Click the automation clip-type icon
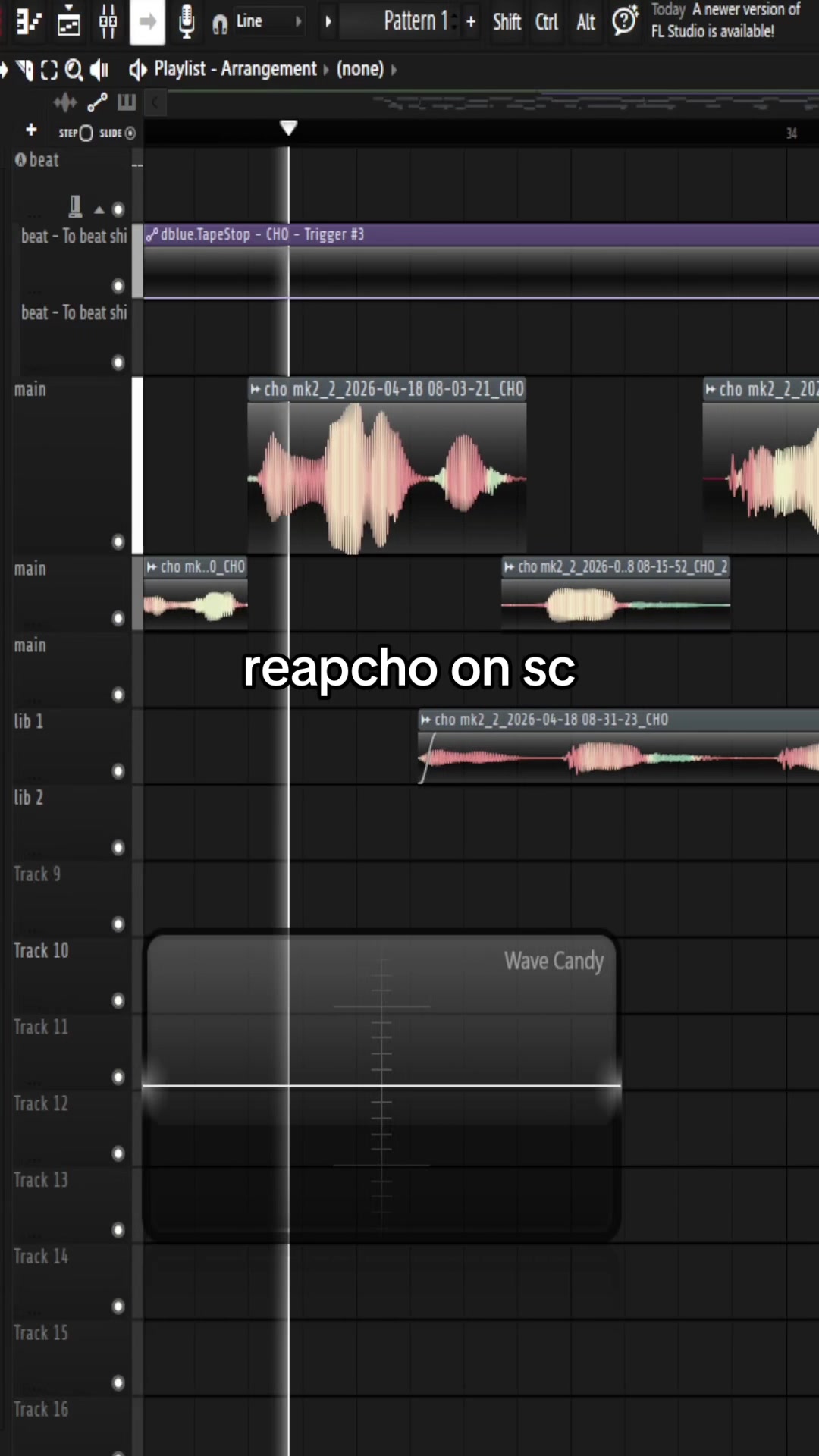Image resolution: width=819 pixels, height=1456 pixels. tap(97, 102)
